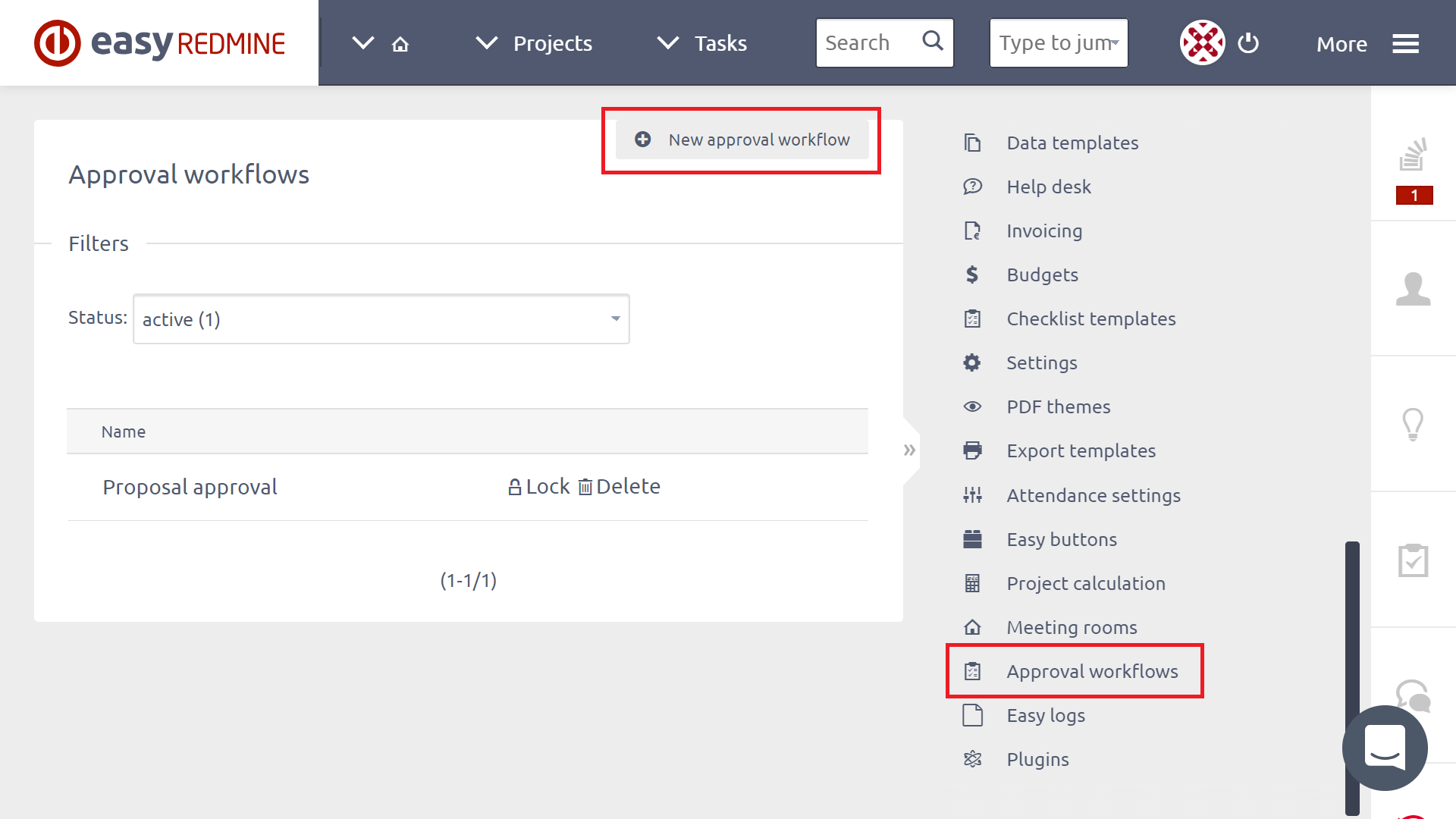Screen dimensions: 1456x819
Task: Open the Type to jump project selector
Action: coord(1059,43)
